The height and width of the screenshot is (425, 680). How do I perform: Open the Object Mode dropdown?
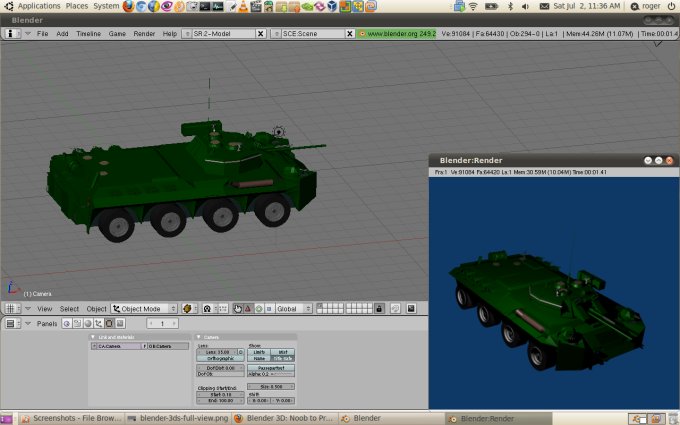[144, 309]
